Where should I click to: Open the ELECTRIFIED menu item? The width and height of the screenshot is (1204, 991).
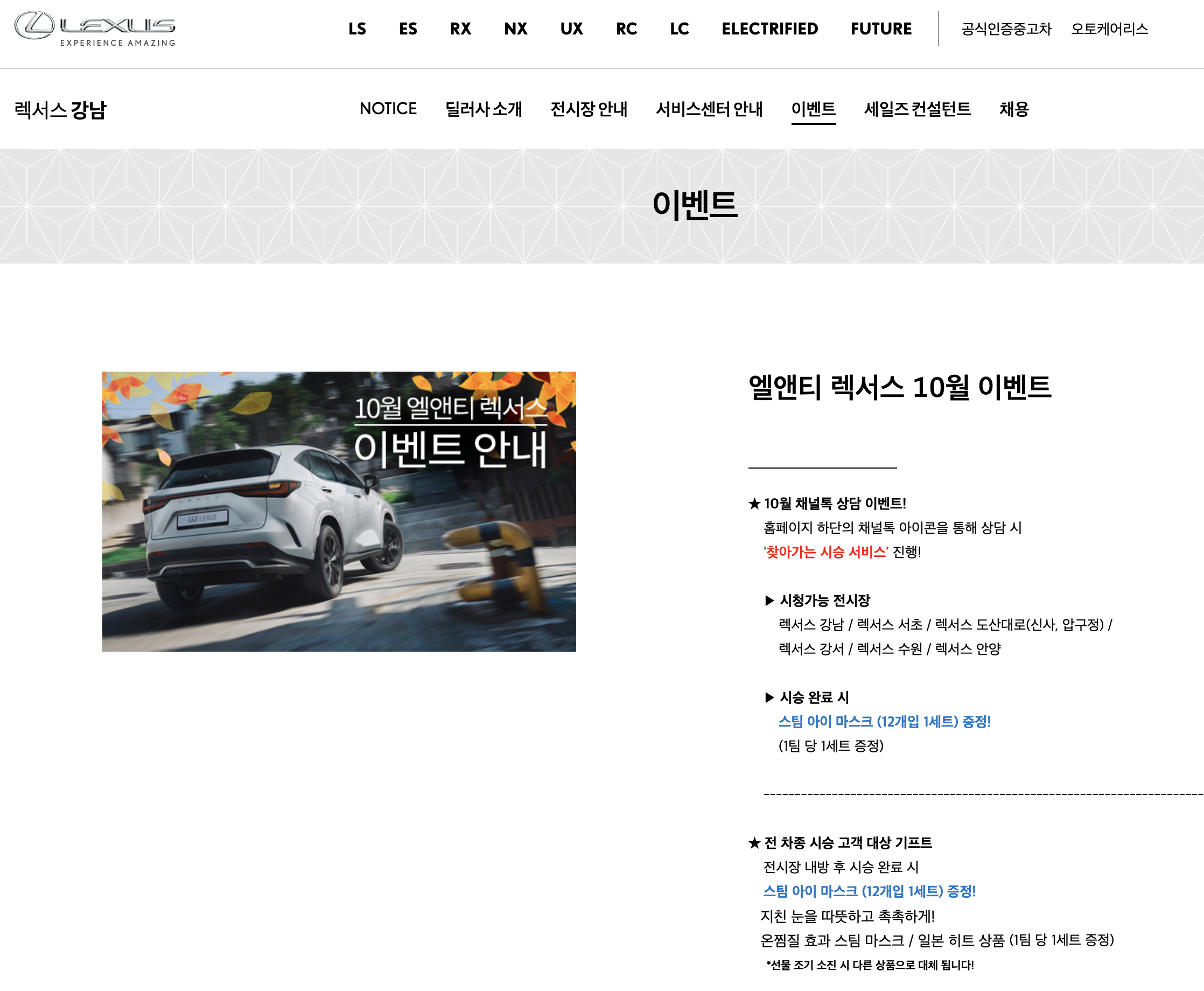[x=770, y=29]
